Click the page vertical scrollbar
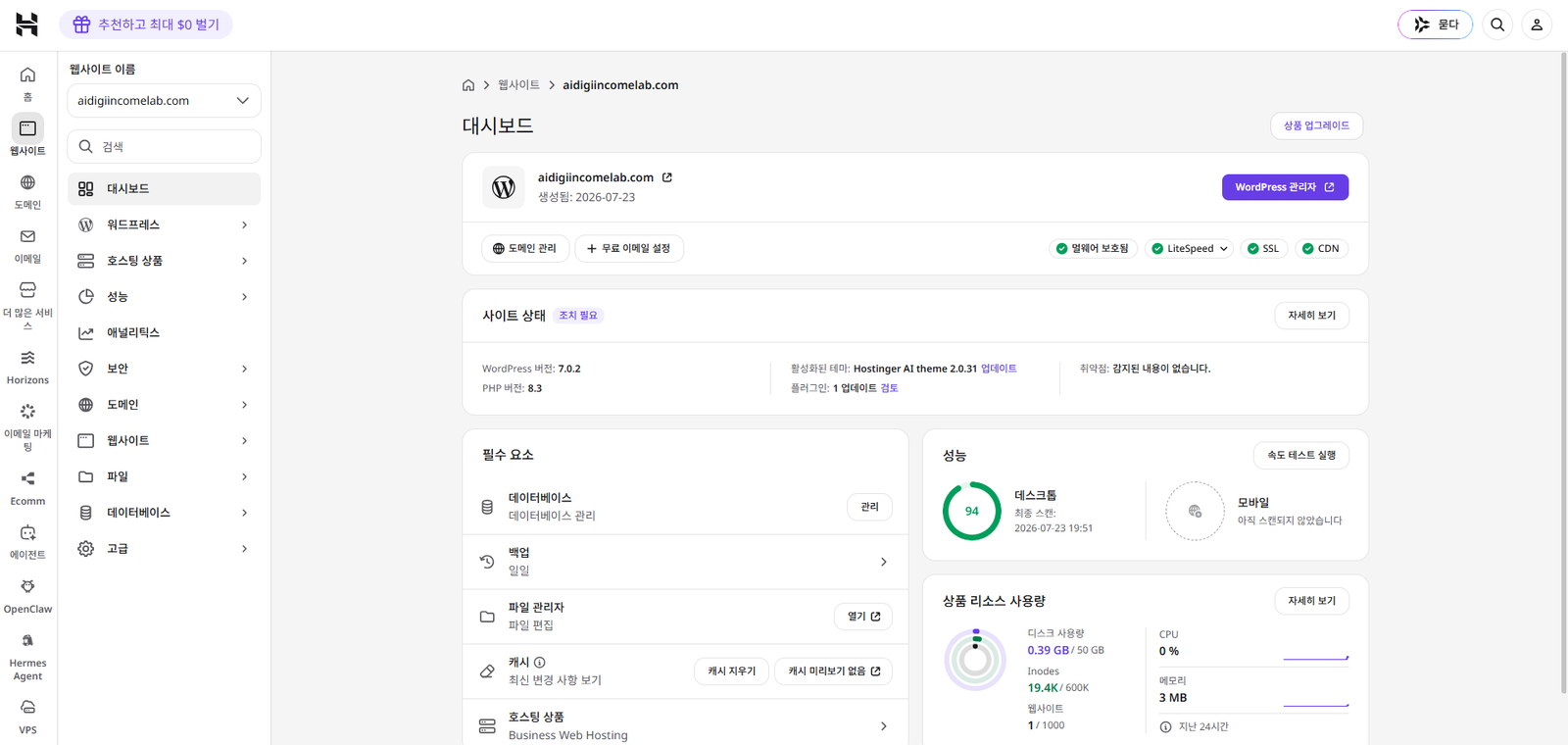 click(x=1563, y=372)
